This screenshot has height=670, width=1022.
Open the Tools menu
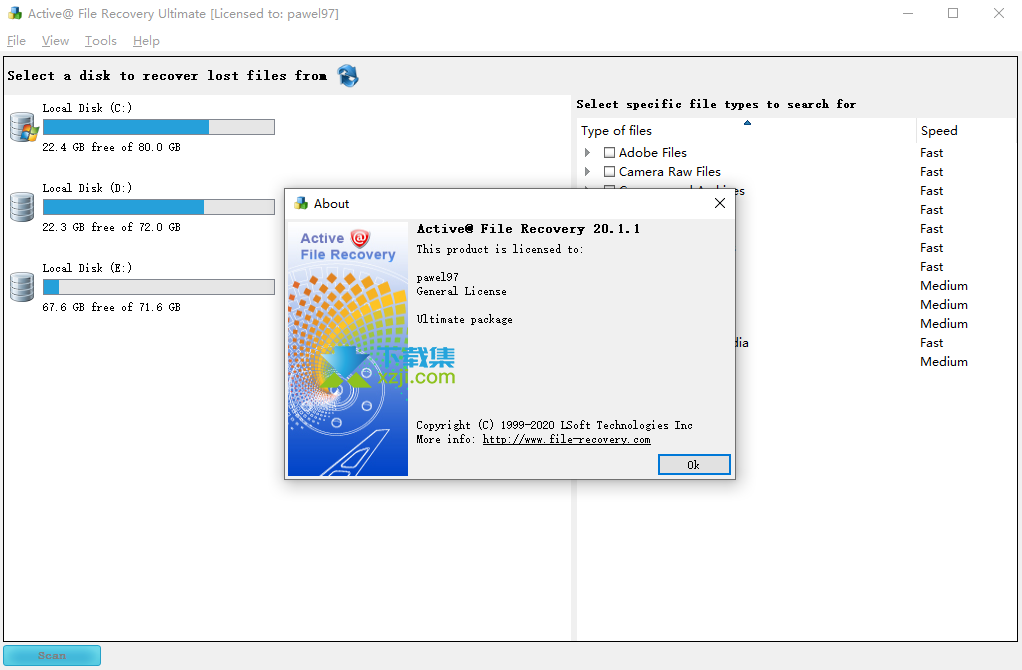(100, 40)
